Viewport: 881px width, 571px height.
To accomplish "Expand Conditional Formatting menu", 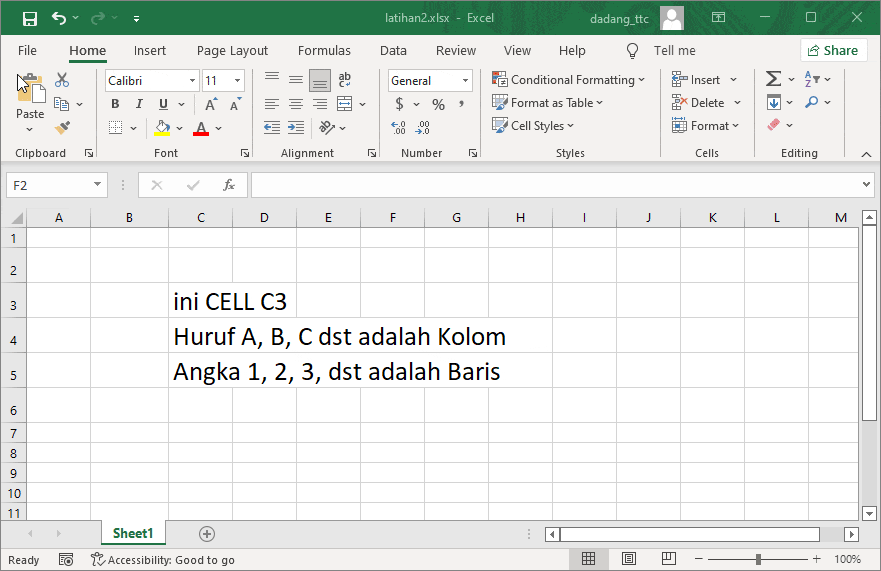I will tap(568, 80).
